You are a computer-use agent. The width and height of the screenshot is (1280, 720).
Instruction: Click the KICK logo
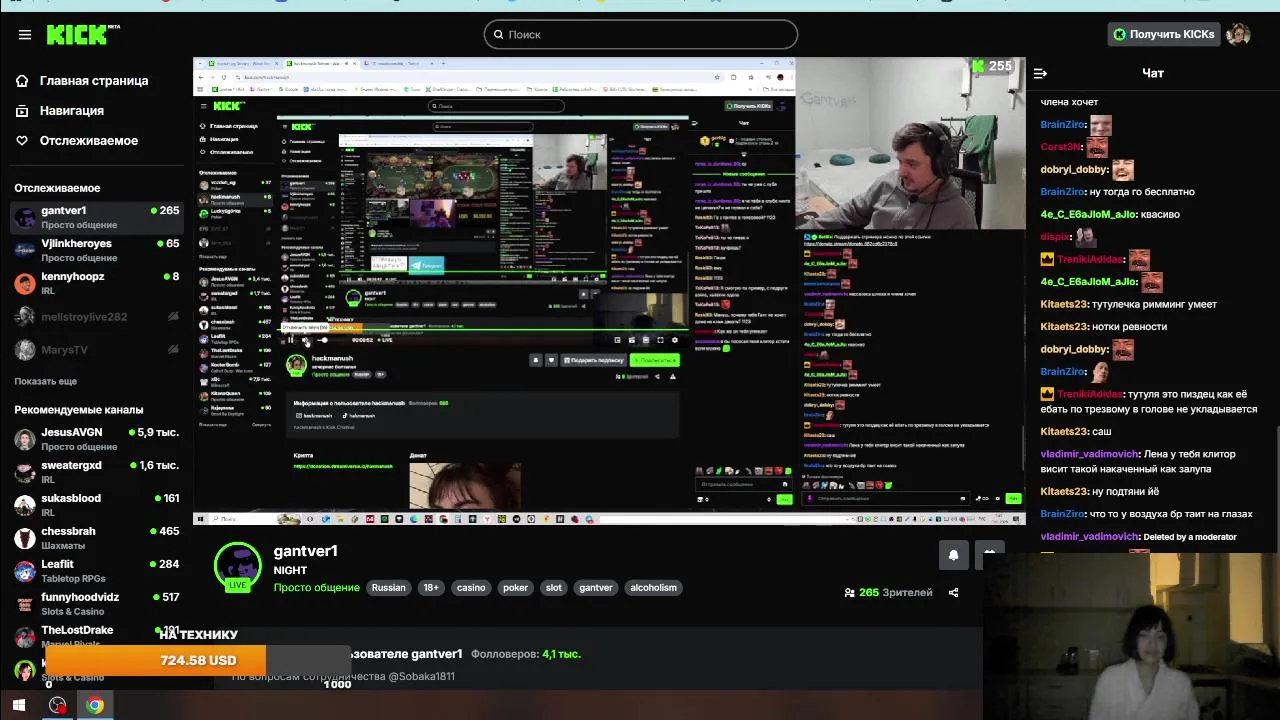[82, 34]
